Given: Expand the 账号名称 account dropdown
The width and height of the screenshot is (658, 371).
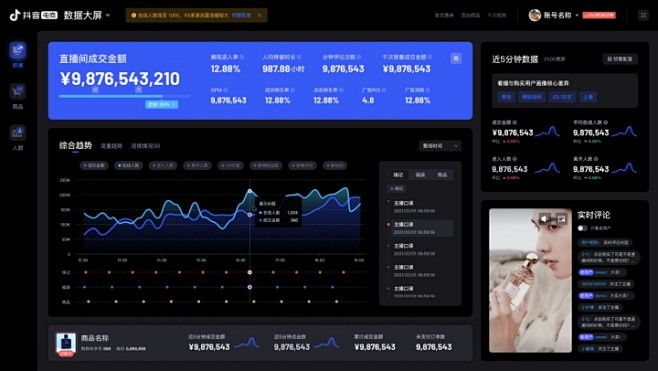Looking at the screenshot, I should coord(577,16).
